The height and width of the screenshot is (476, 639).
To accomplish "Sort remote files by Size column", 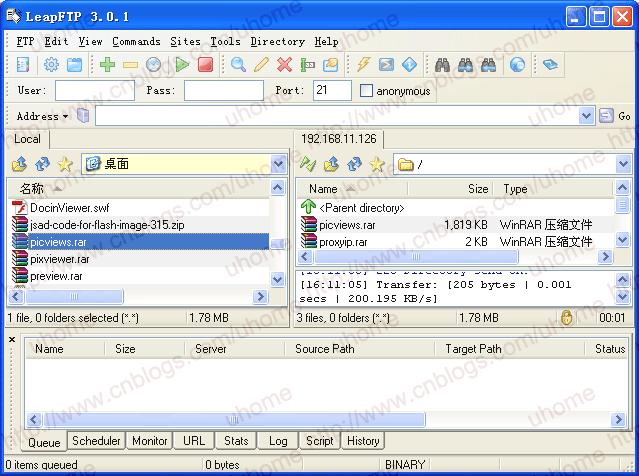I will [450, 189].
